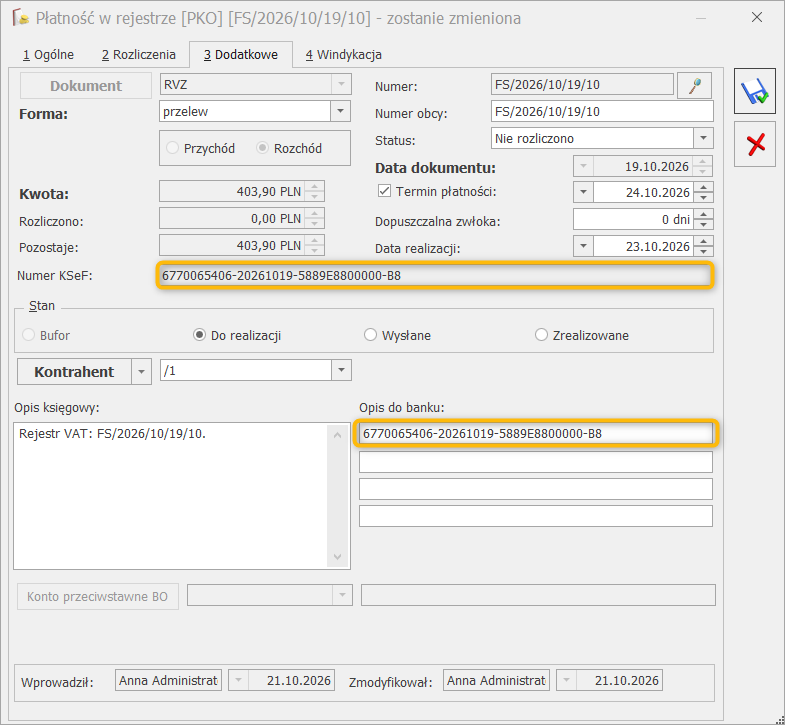Expand the Konto przeciwstawne BO combo box
The image size is (785, 725).
point(343,595)
